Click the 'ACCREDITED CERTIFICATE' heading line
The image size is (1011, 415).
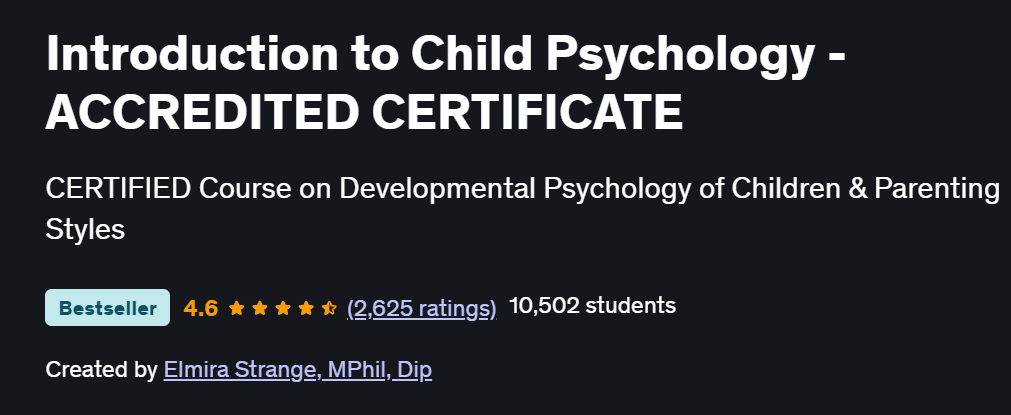[x=364, y=111]
